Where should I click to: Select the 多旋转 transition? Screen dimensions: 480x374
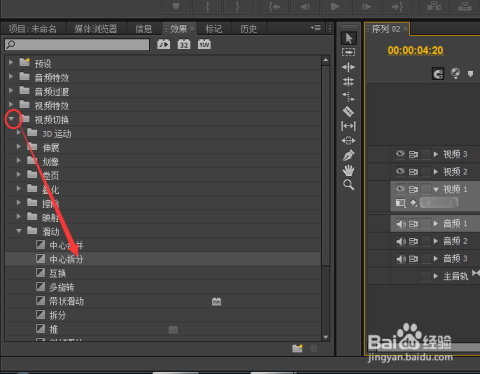point(163,287)
